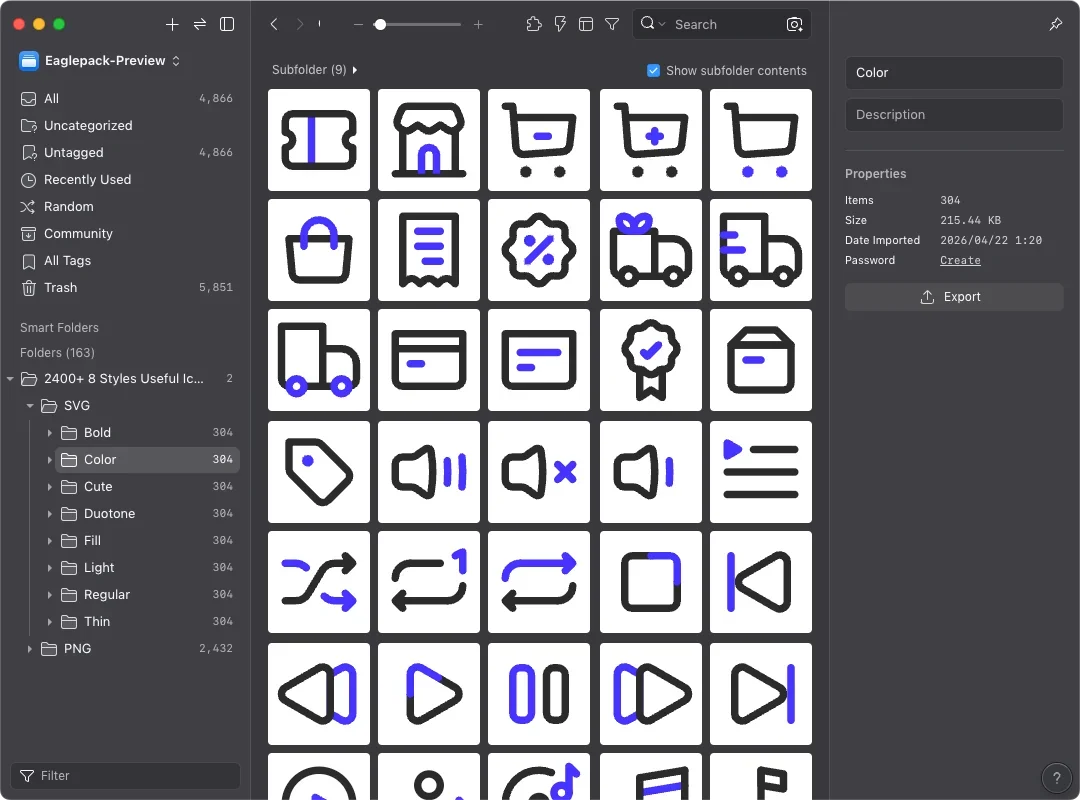
Task: Expand the Subfolder (9) disclosure arrow
Action: pos(355,70)
